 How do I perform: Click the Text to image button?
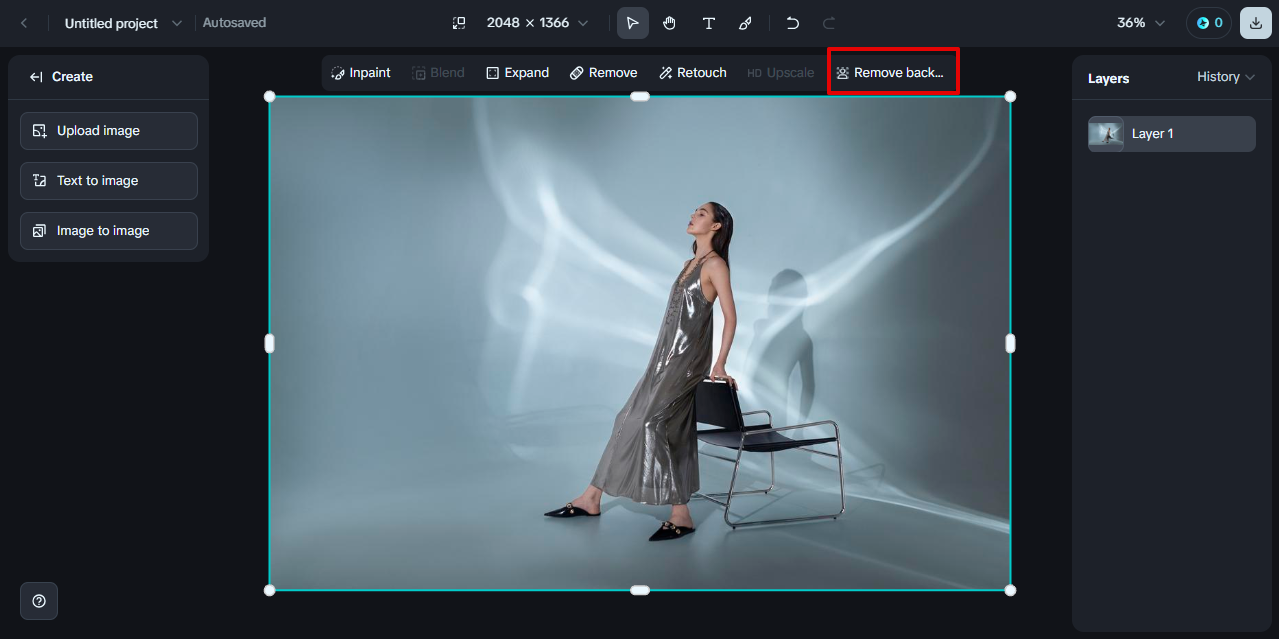(x=109, y=181)
